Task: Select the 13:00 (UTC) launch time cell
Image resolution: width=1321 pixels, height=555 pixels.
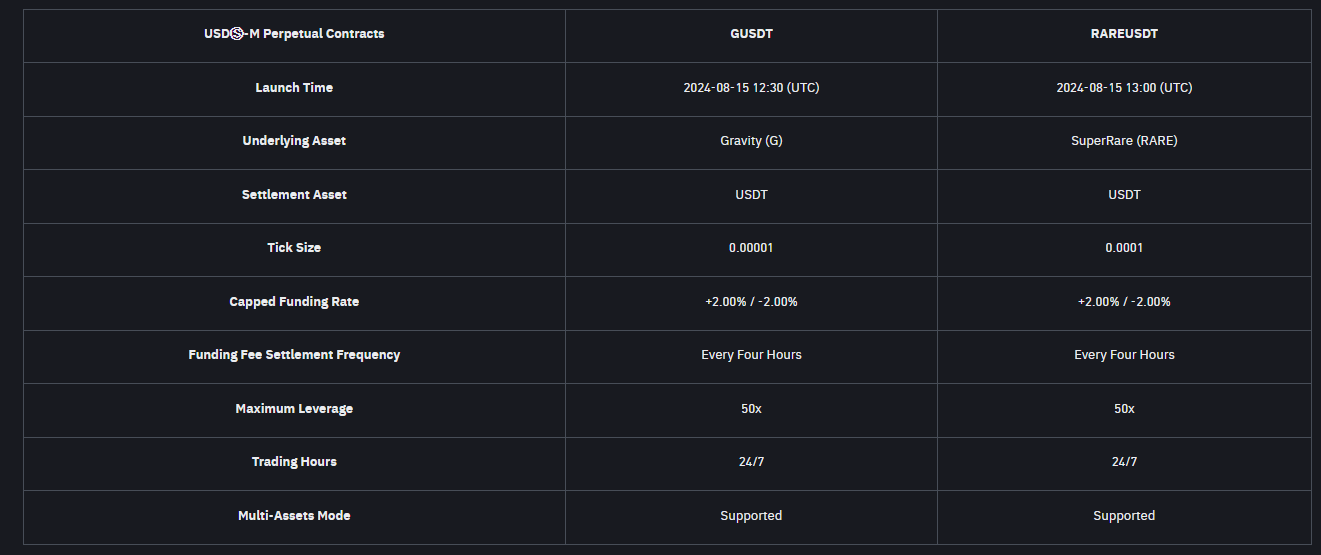Action: point(1124,88)
